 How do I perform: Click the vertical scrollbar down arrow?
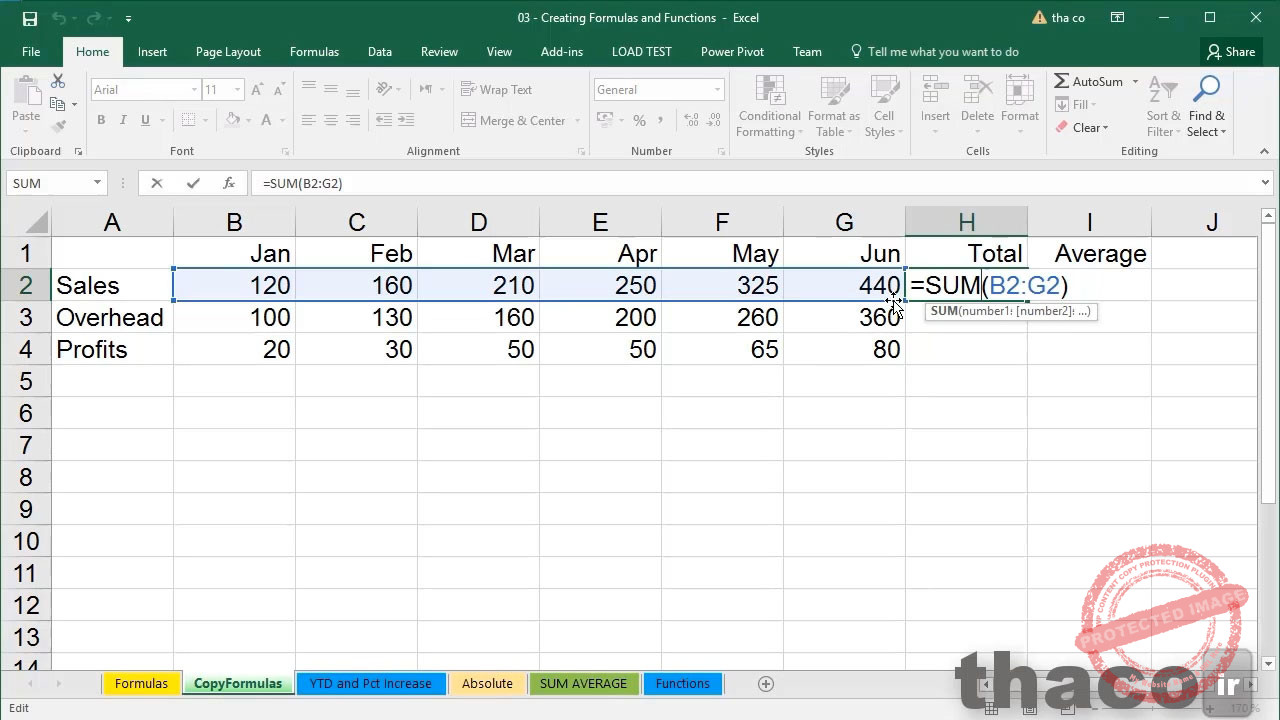pos(1268,663)
